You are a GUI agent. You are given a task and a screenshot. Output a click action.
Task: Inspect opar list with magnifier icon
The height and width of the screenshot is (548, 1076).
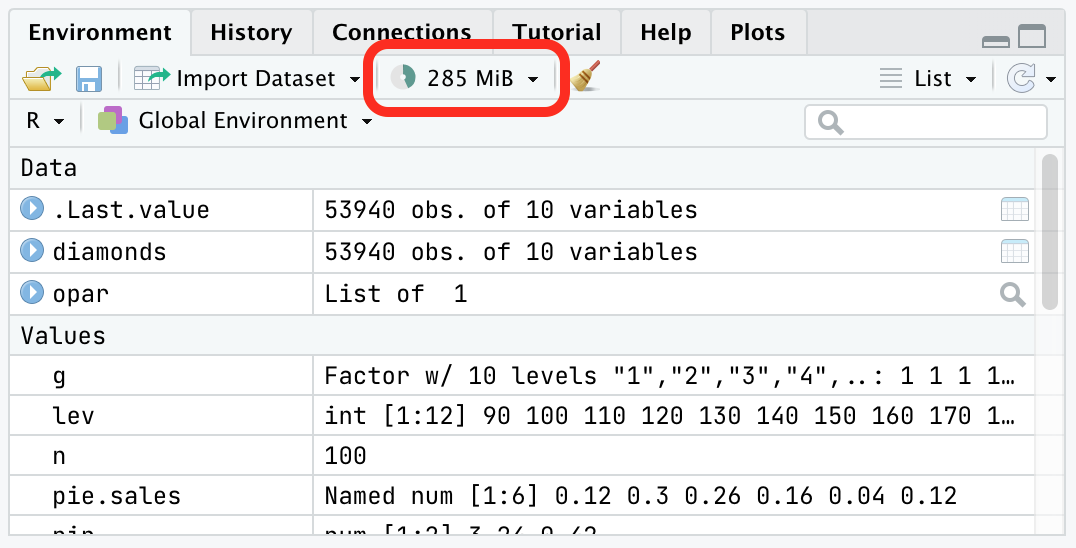(1013, 294)
